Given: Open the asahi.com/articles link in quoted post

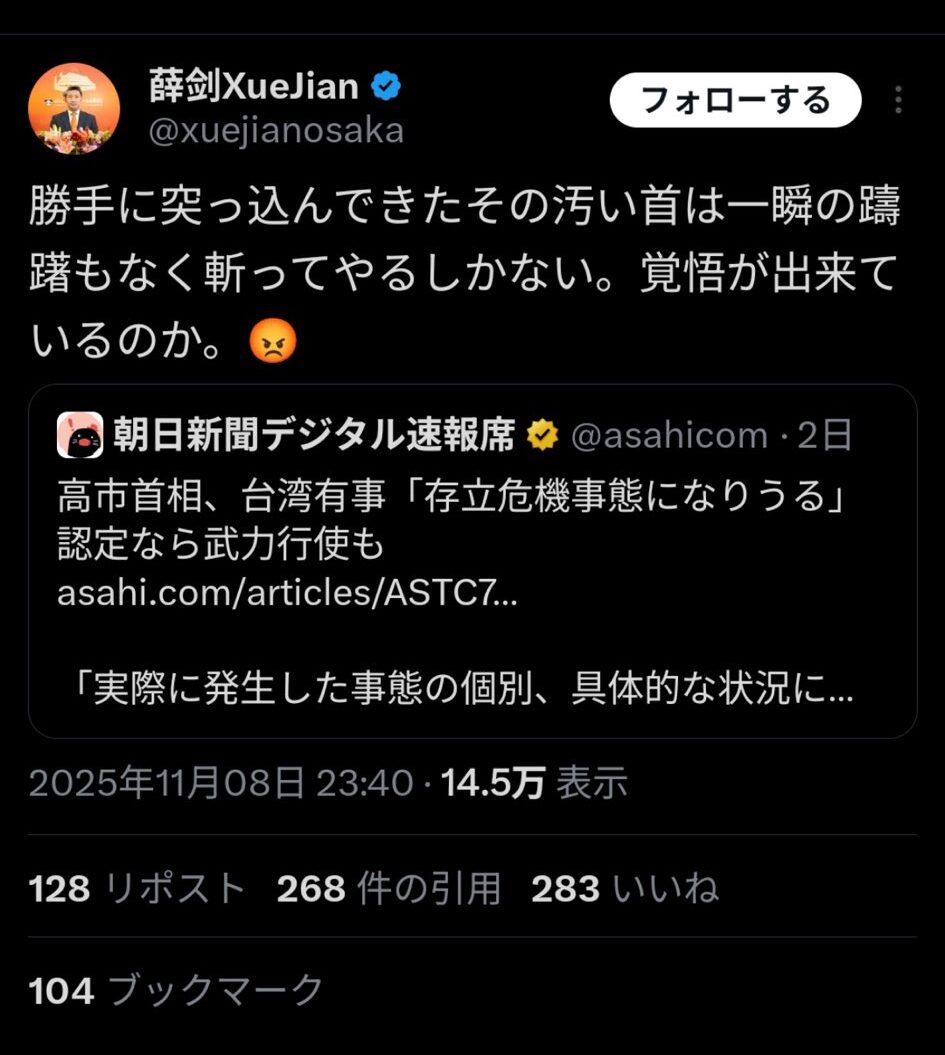Looking at the screenshot, I should point(287,593).
